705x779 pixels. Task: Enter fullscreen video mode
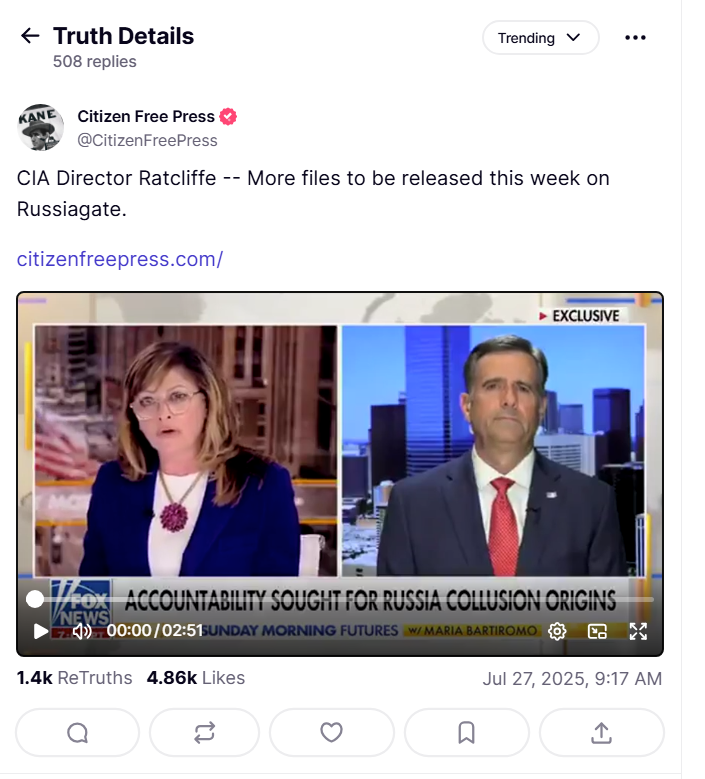(638, 631)
